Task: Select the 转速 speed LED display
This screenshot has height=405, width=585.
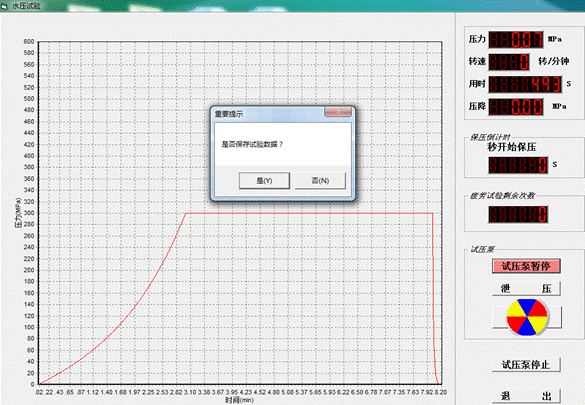Action: (509, 62)
